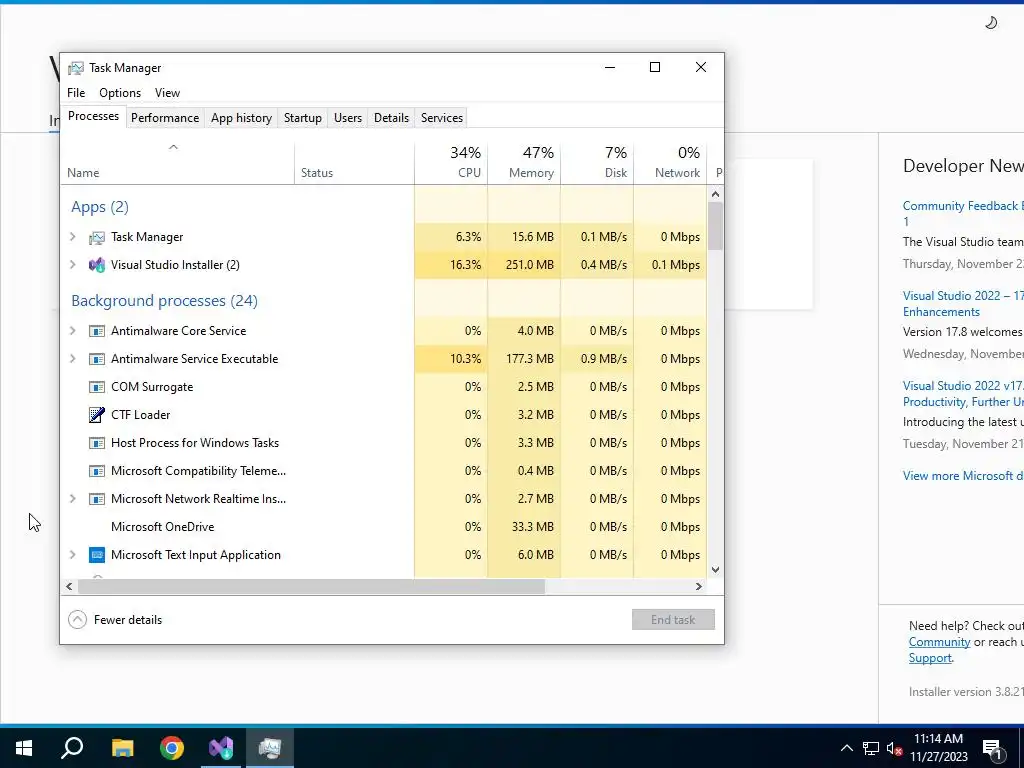Image resolution: width=1024 pixels, height=768 pixels.
Task: Click the End task button
Action: [673, 620]
